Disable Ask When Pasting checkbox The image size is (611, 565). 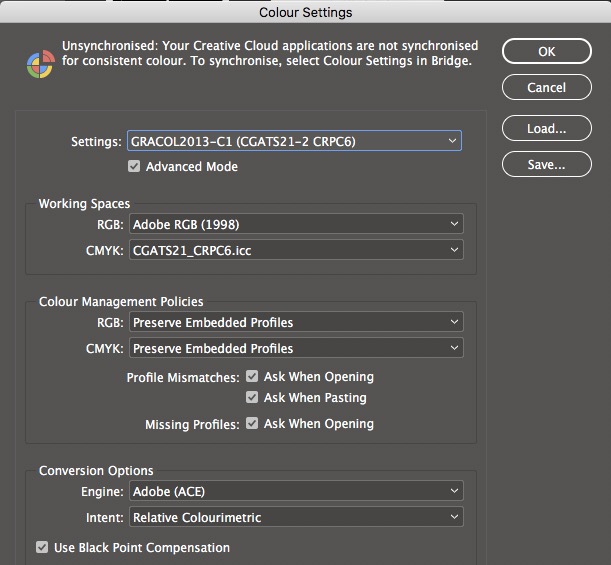[252, 398]
